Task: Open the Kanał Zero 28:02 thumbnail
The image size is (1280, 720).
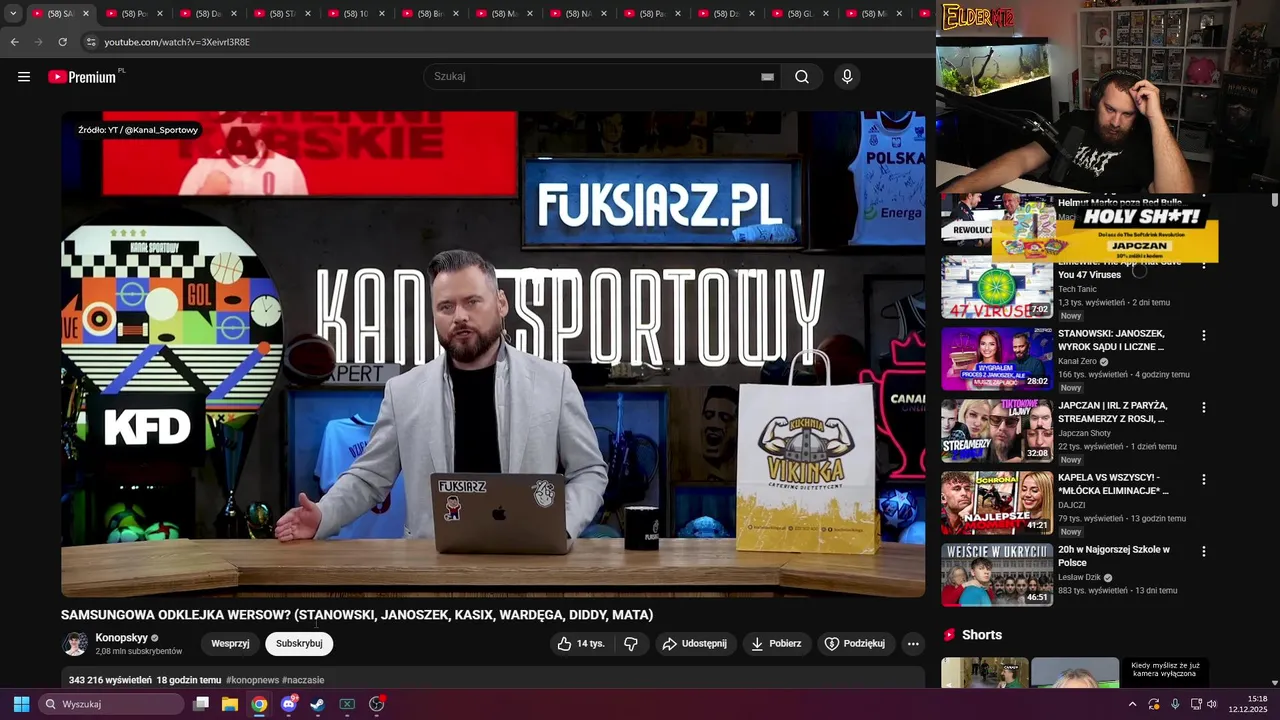Action: (x=997, y=359)
